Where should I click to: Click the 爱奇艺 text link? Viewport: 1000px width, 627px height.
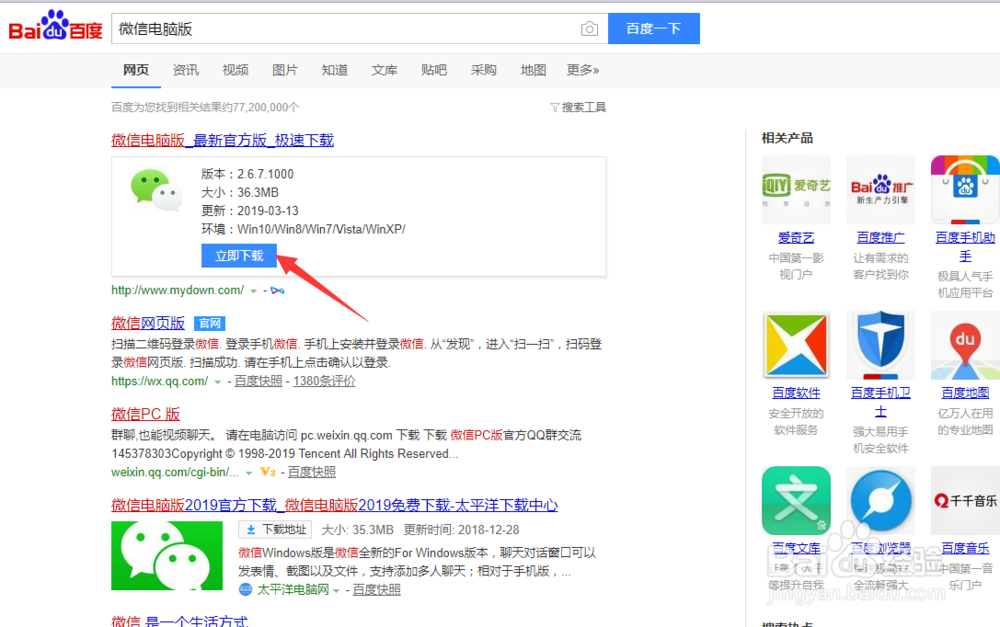[796, 238]
